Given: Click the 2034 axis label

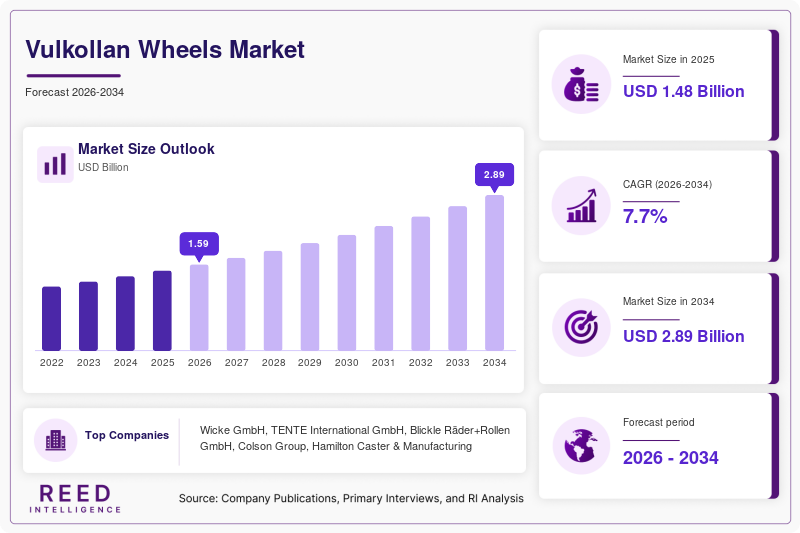Looking at the screenshot, I should [494, 363].
